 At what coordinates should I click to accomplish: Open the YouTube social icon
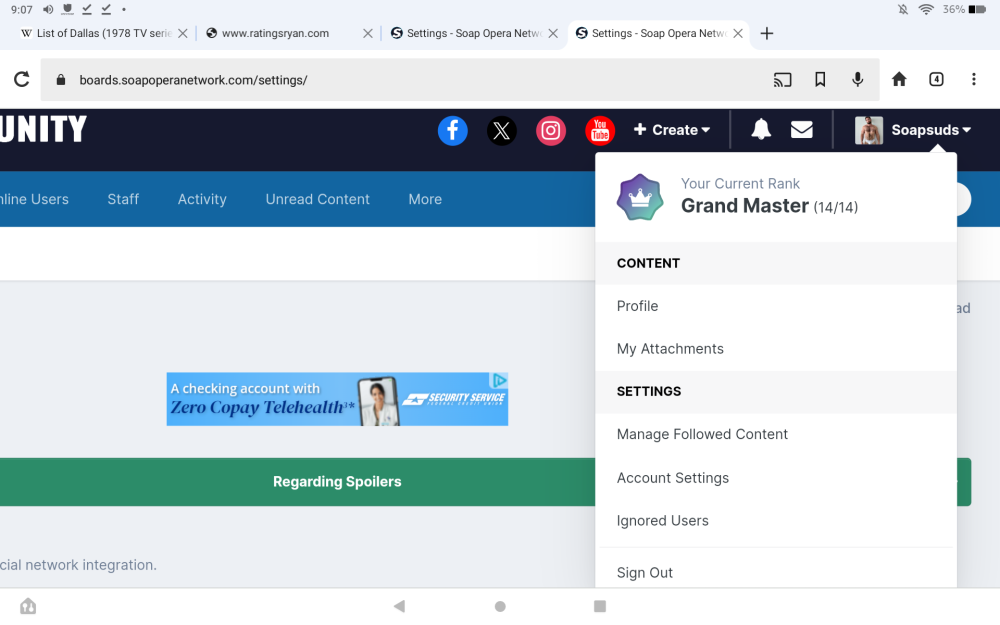pyautogui.click(x=600, y=130)
